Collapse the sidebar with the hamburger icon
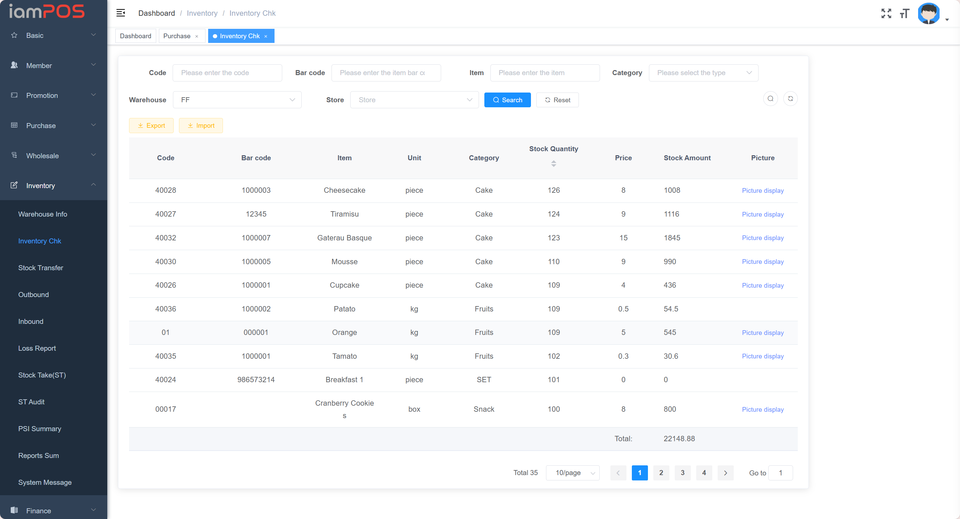The image size is (960, 519). click(121, 13)
